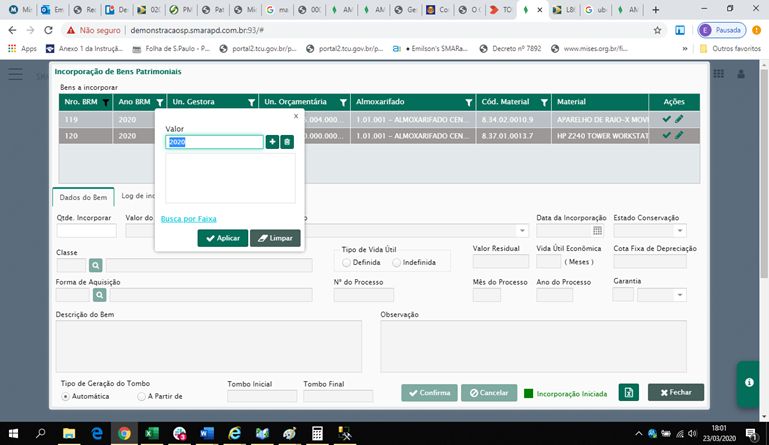
Task: Open the Data da Incorporação calendar picker
Action: pos(598,230)
